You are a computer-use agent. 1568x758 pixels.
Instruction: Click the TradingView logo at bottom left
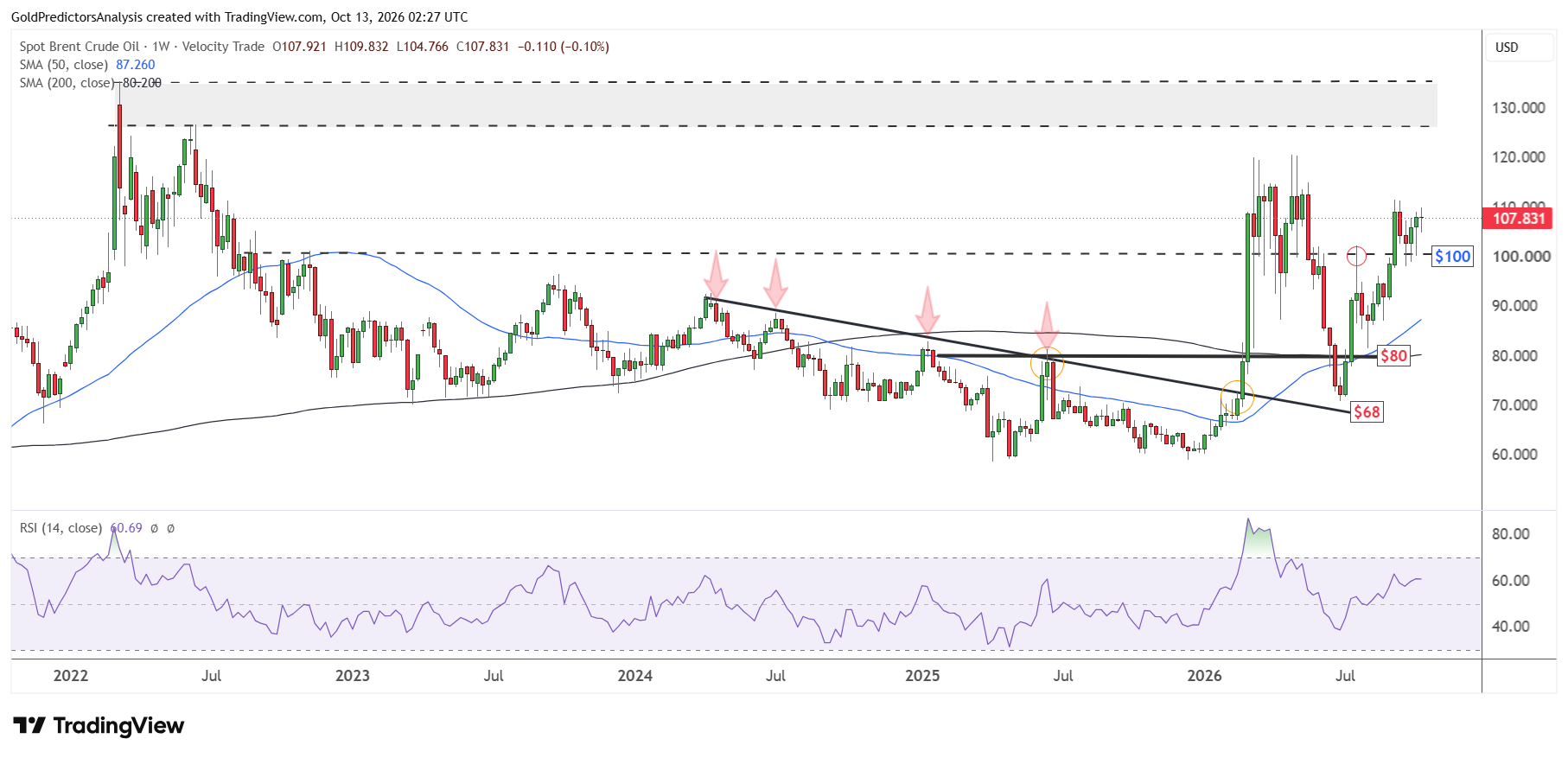[99, 725]
